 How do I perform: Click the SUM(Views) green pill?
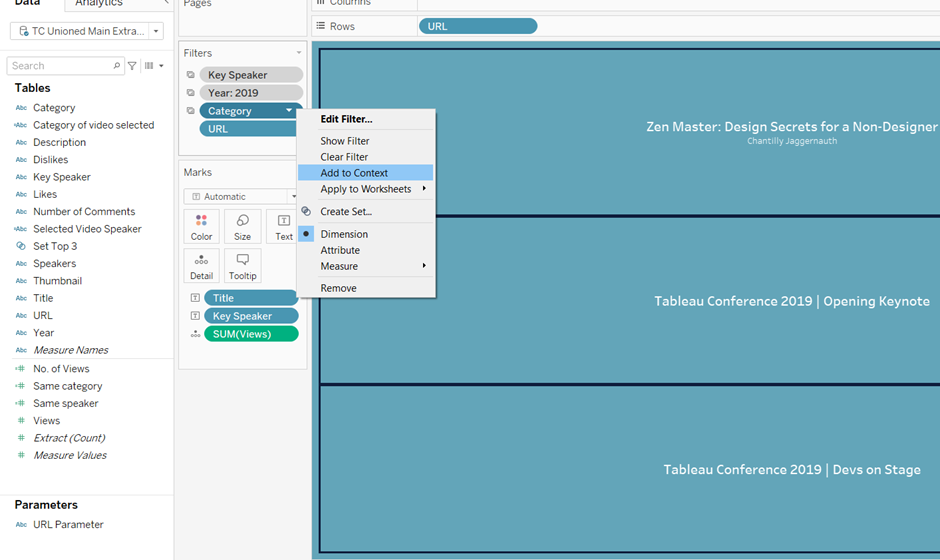(x=251, y=334)
